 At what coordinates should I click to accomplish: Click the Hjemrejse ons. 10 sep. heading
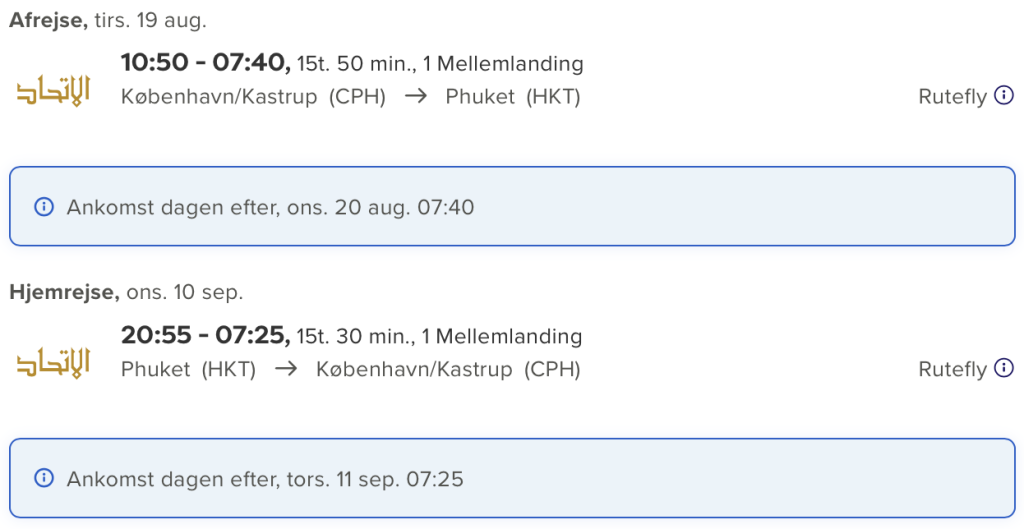(126, 293)
